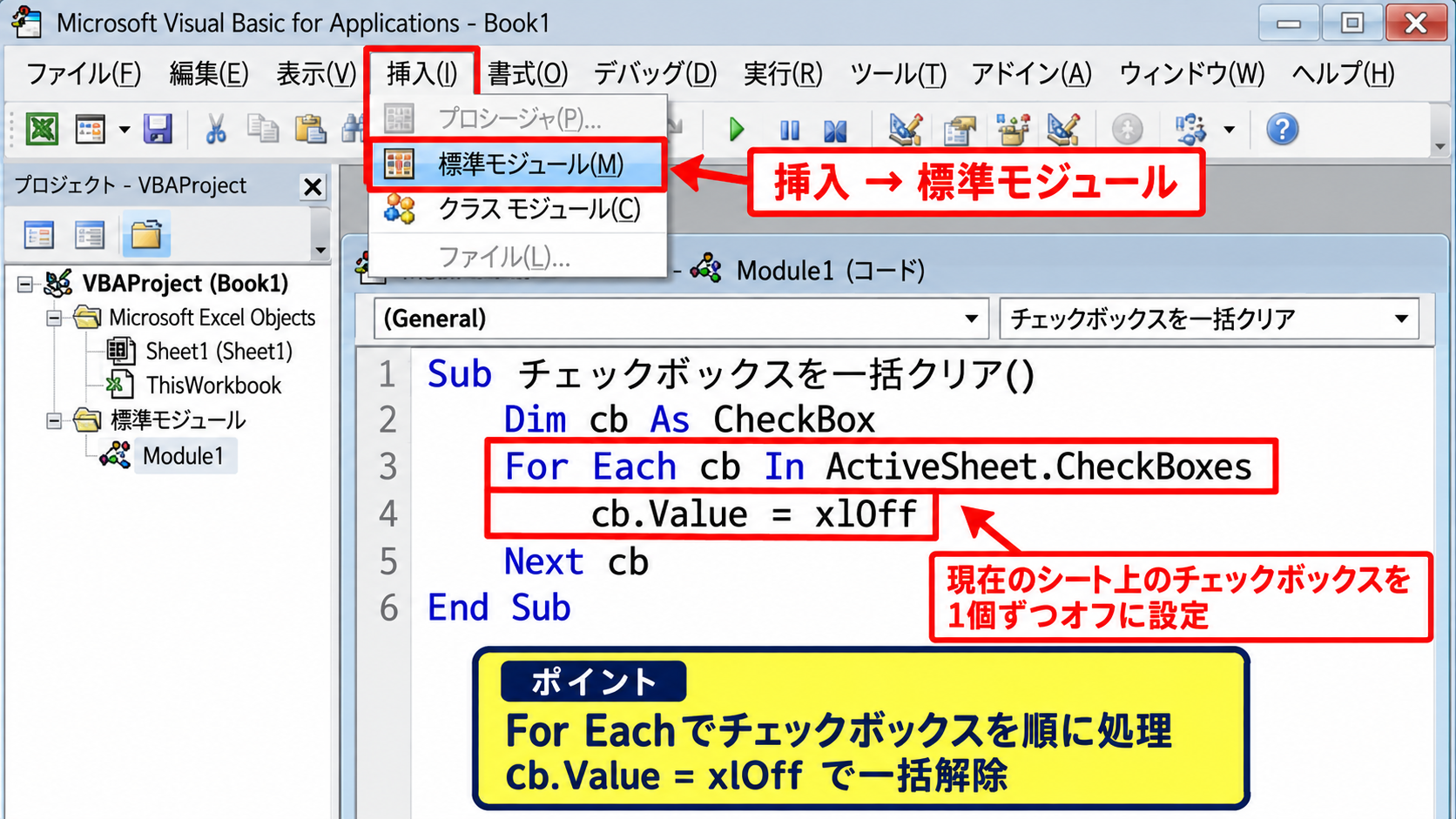Image resolution: width=1456 pixels, height=819 pixels.
Task: Open the ヘルプ(H) menu
Action: [1344, 74]
